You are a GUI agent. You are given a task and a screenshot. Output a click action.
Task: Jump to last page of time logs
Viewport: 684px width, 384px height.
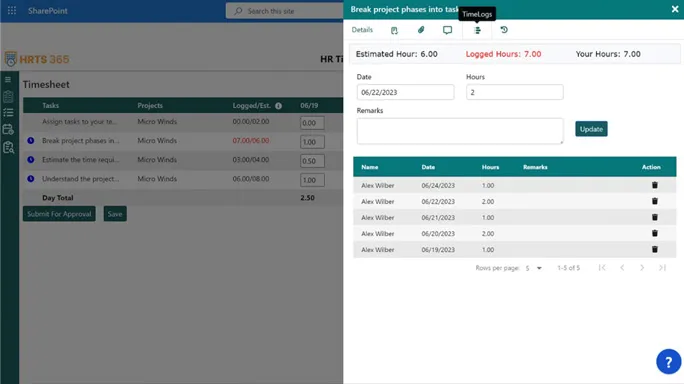(x=662, y=267)
